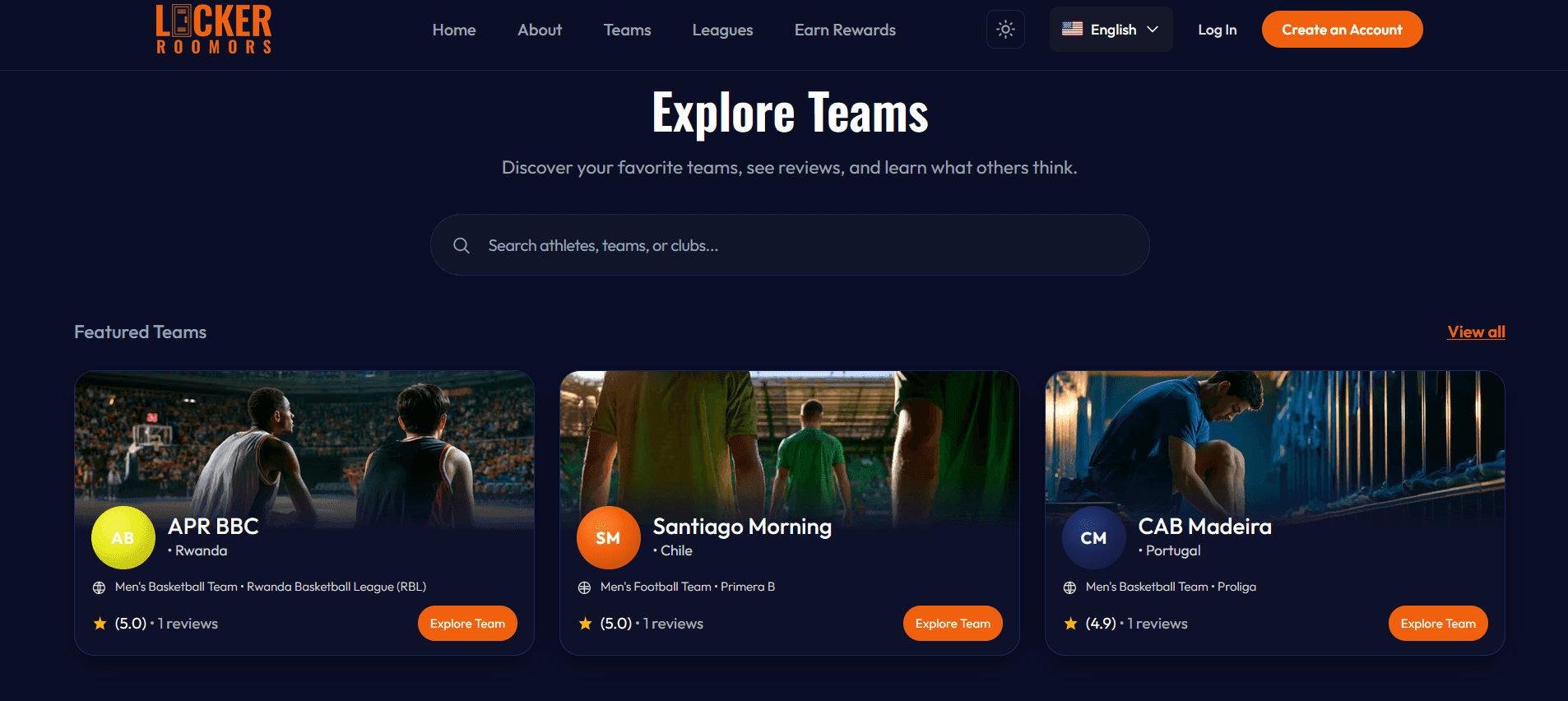Viewport: 1568px width, 701px height.
Task: Explore Team for CAB Madeira
Action: pos(1438,624)
